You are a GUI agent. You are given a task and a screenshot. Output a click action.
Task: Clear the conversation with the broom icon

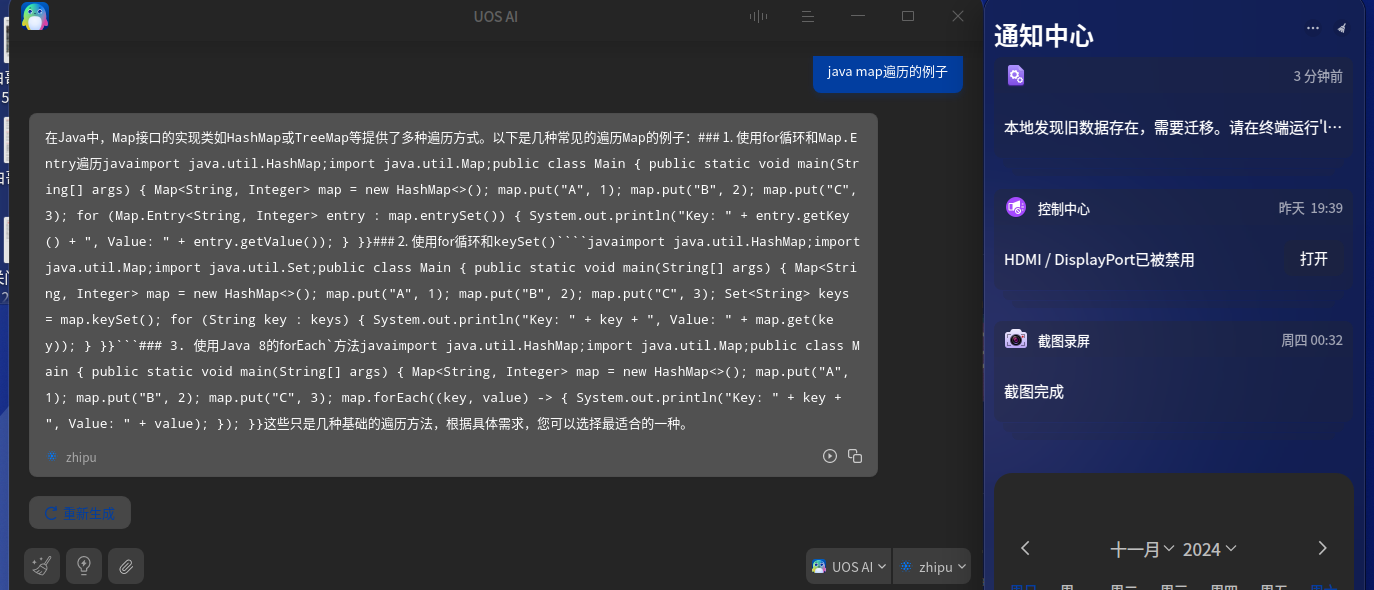point(42,566)
